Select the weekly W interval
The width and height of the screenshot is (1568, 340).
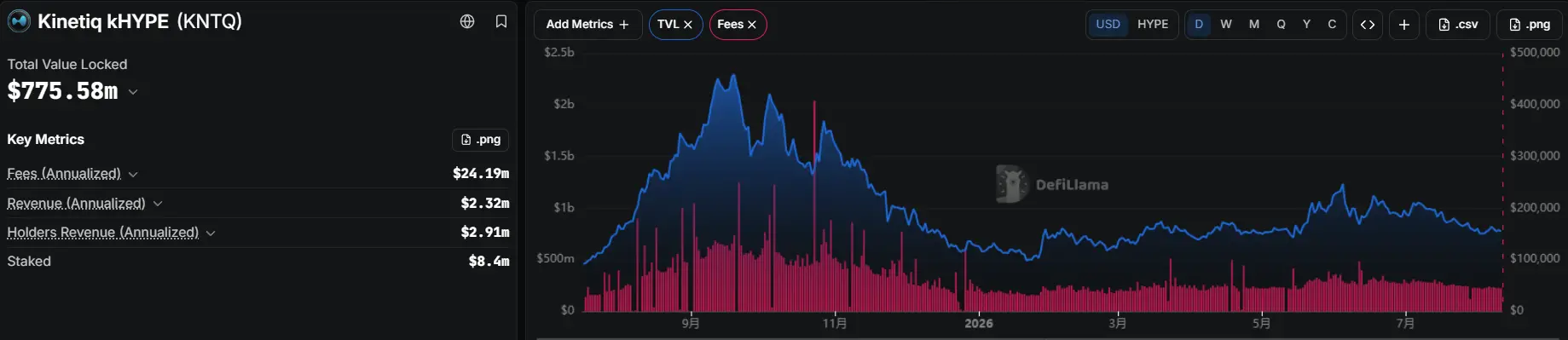(1226, 24)
